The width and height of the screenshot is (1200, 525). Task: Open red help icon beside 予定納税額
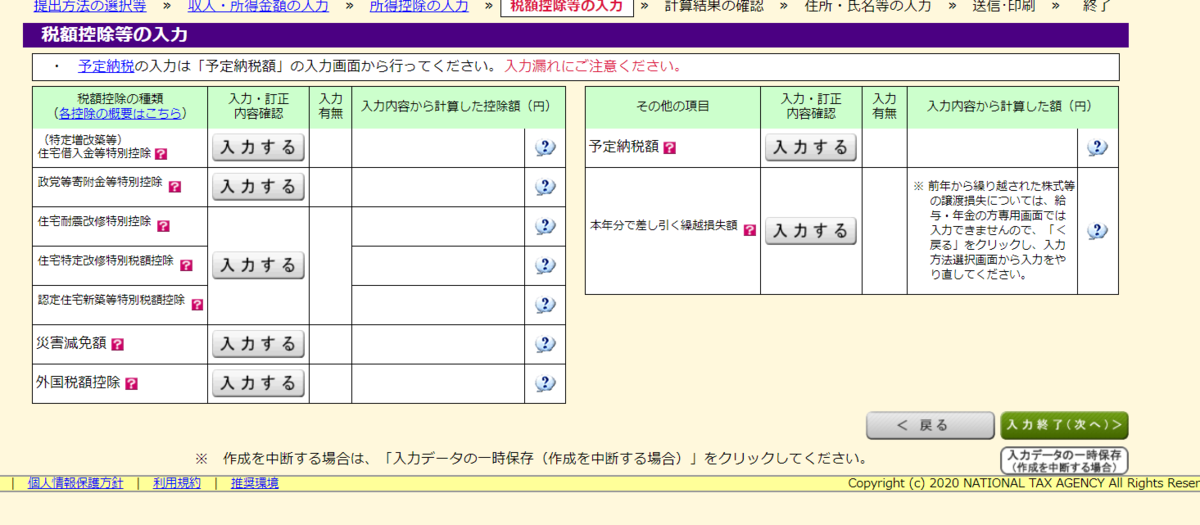(669, 147)
